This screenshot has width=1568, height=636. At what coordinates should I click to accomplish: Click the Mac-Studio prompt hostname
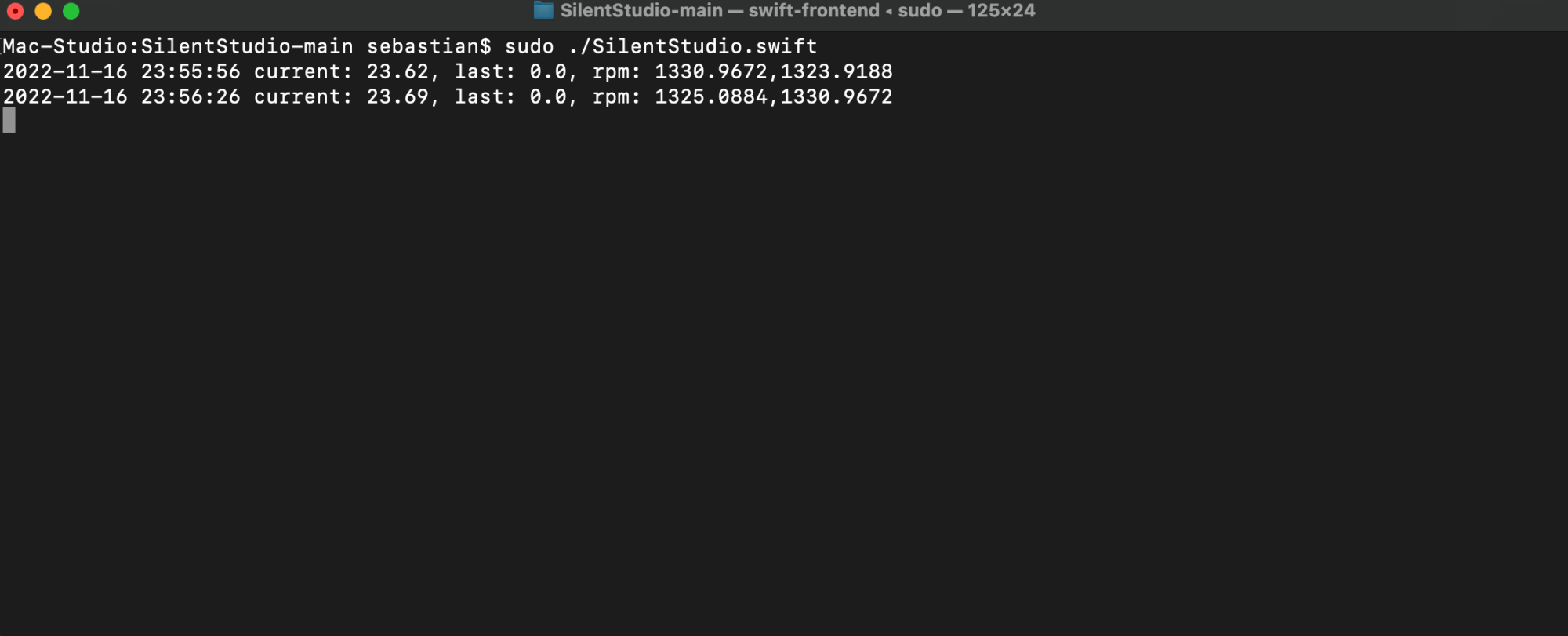(x=65, y=46)
